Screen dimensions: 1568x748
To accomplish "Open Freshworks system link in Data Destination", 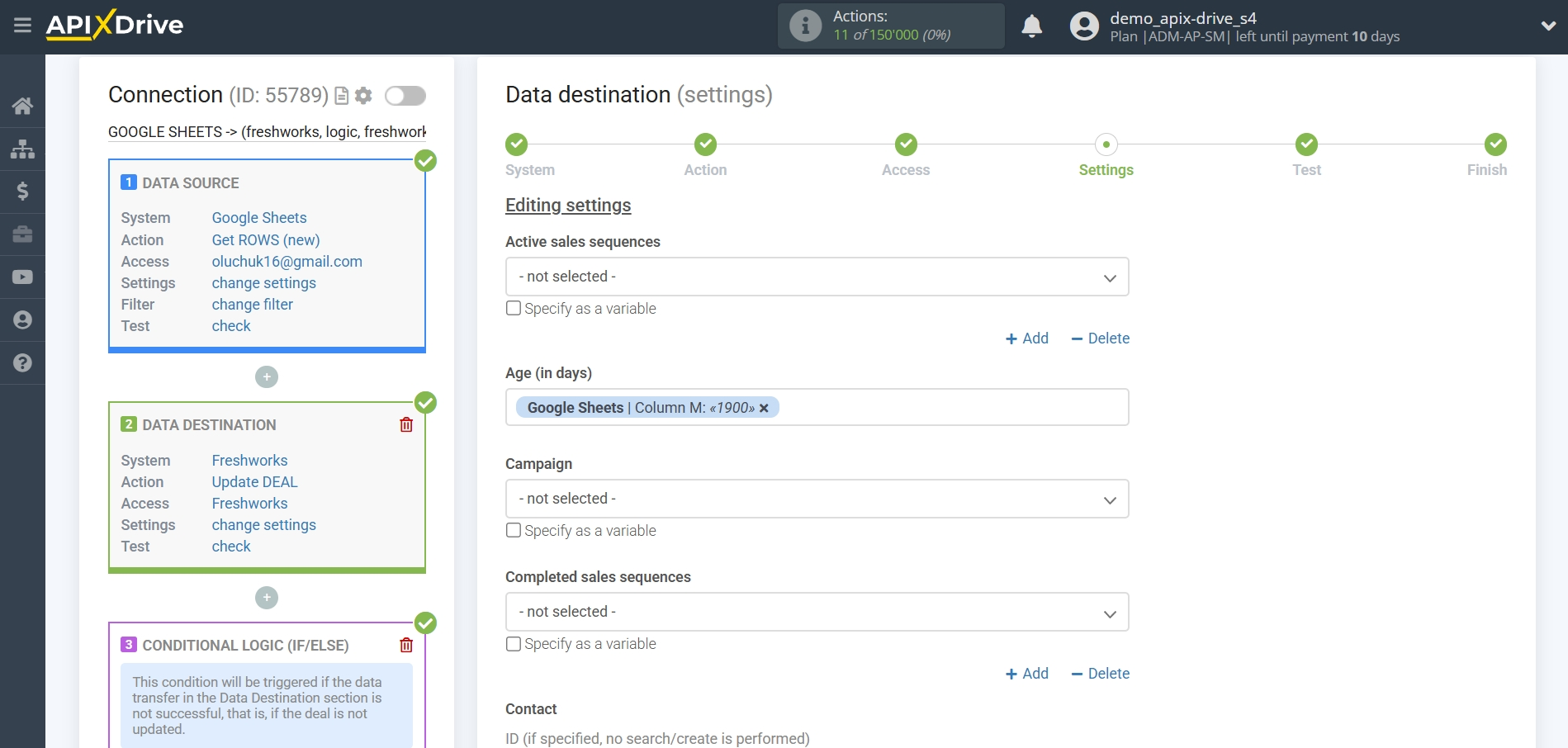I will coord(249,461).
